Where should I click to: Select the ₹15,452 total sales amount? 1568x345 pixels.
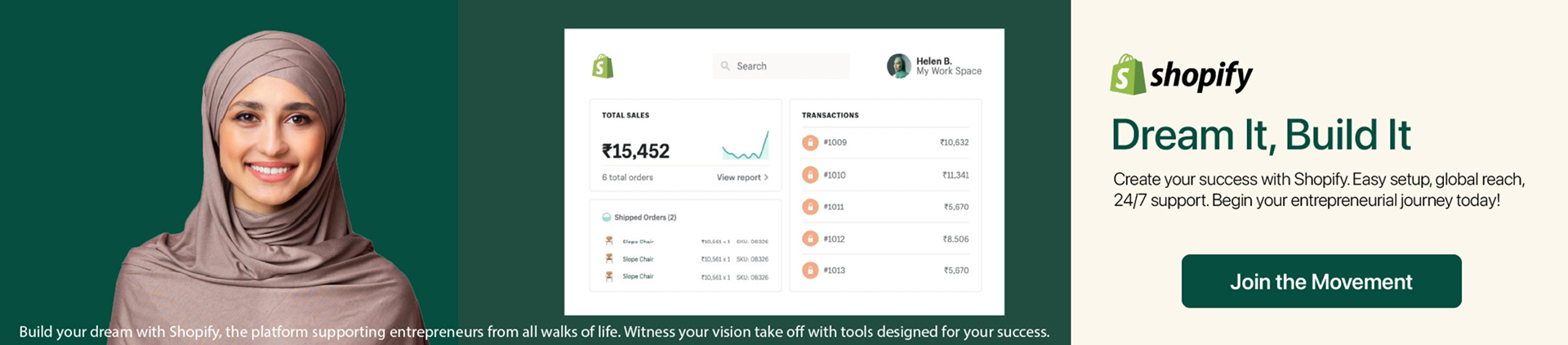pyautogui.click(x=635, y=151)
